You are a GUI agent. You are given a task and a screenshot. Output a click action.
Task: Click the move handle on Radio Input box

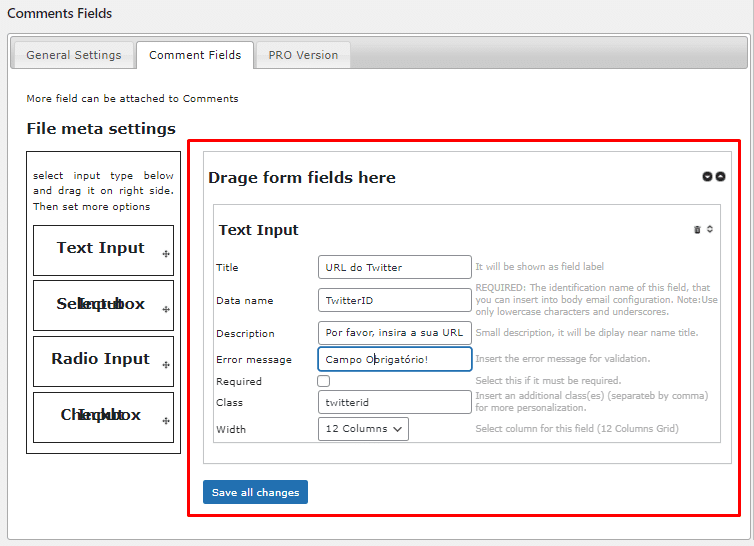[166, 365]
